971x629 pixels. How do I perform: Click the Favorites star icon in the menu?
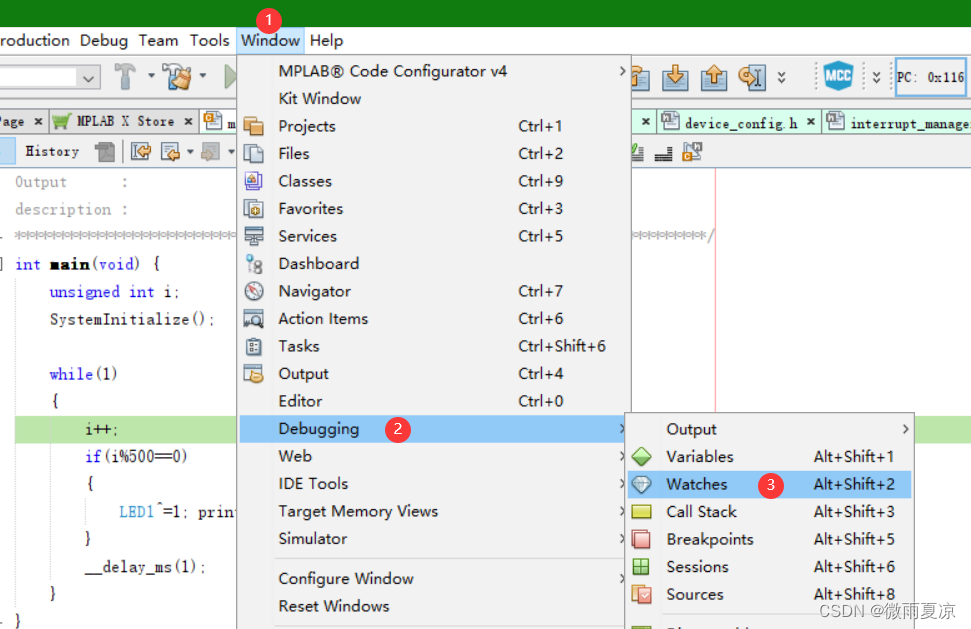[254, 208]
